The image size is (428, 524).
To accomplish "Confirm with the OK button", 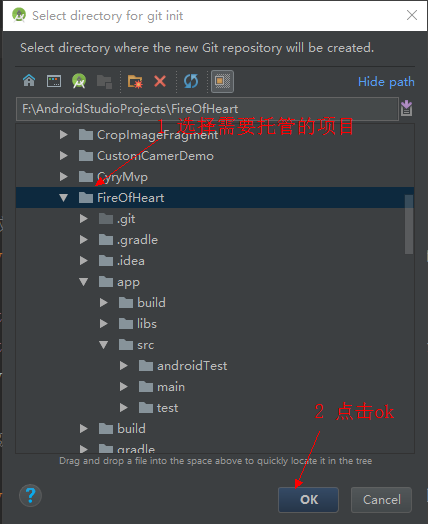I will 308,500.
